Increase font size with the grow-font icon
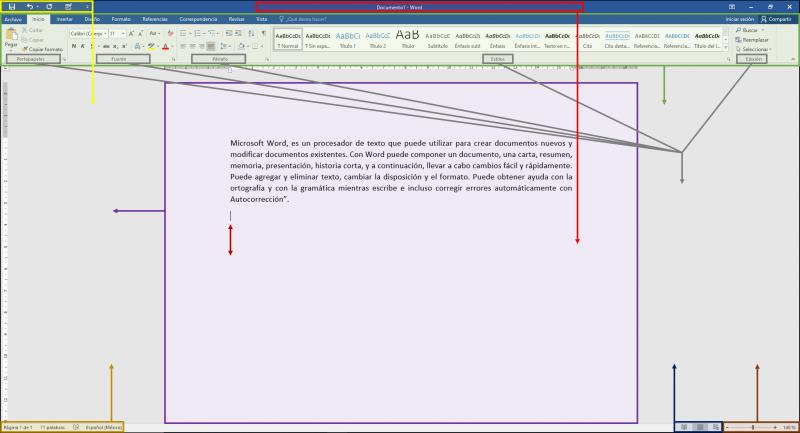This screenshot has height=433, width=800. [131, 34]
